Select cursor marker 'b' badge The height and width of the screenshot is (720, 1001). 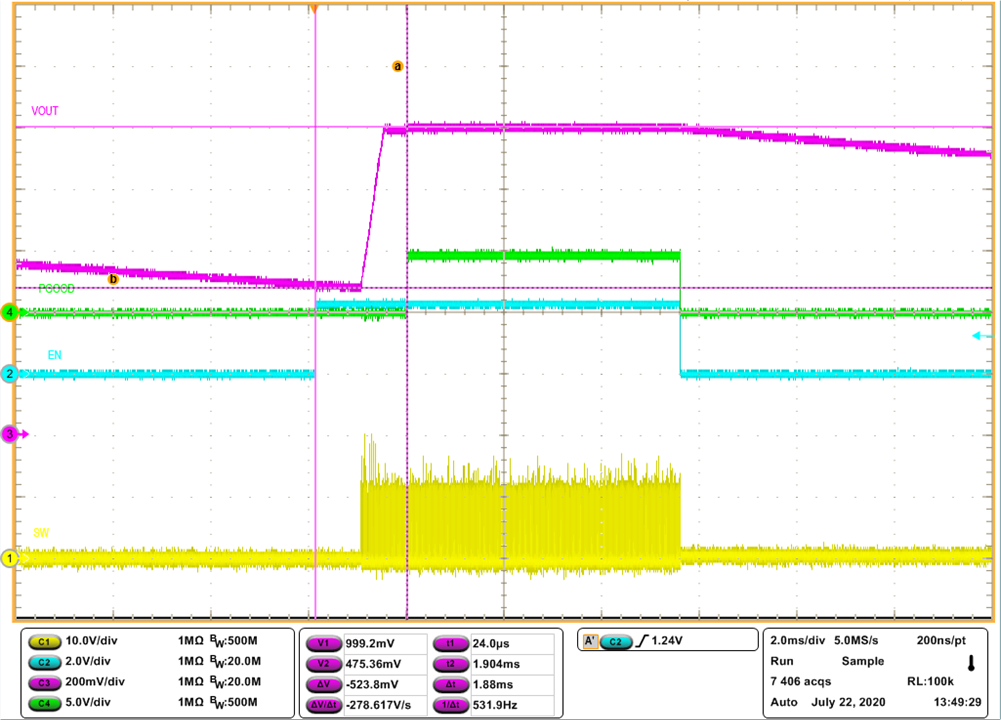pos(113,280)
